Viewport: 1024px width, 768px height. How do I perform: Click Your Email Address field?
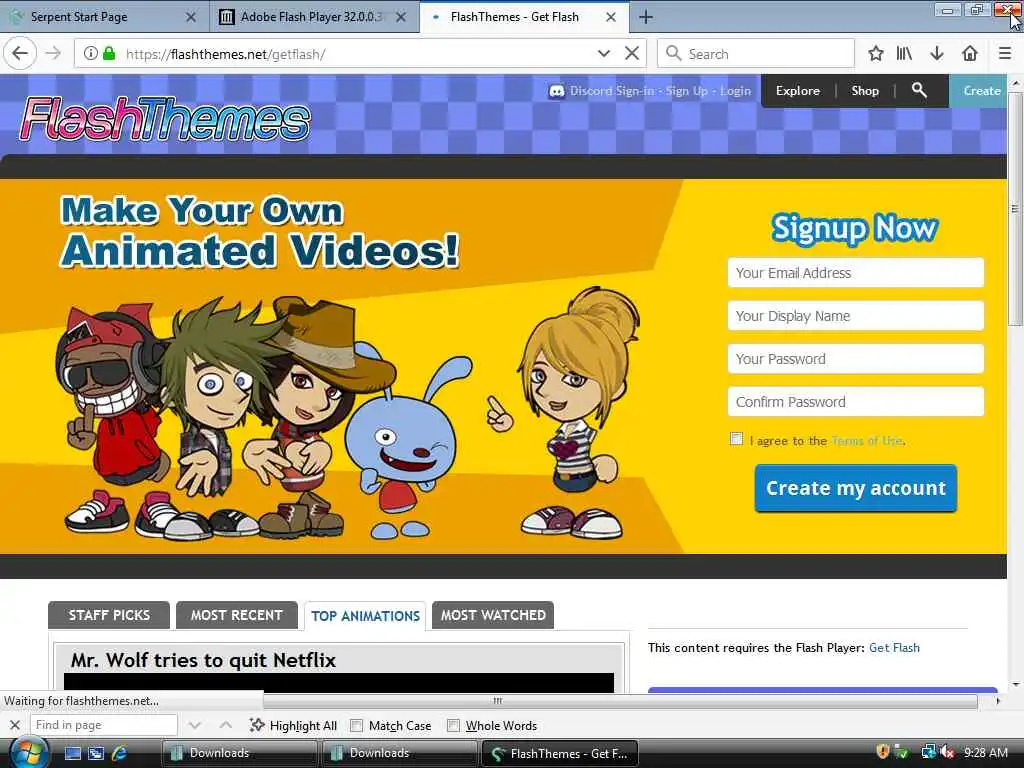(856, 272)
